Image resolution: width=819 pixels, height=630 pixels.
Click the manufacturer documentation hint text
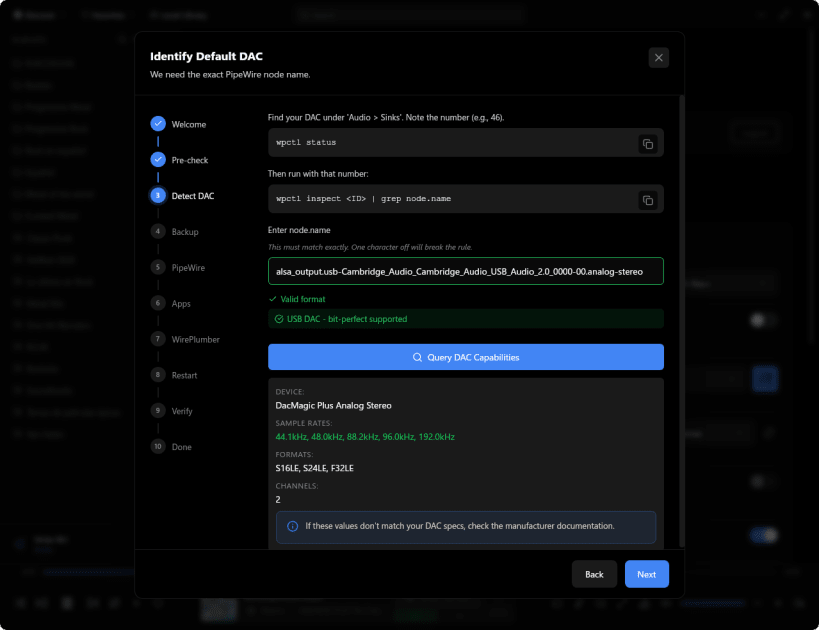tap(460, 526)
